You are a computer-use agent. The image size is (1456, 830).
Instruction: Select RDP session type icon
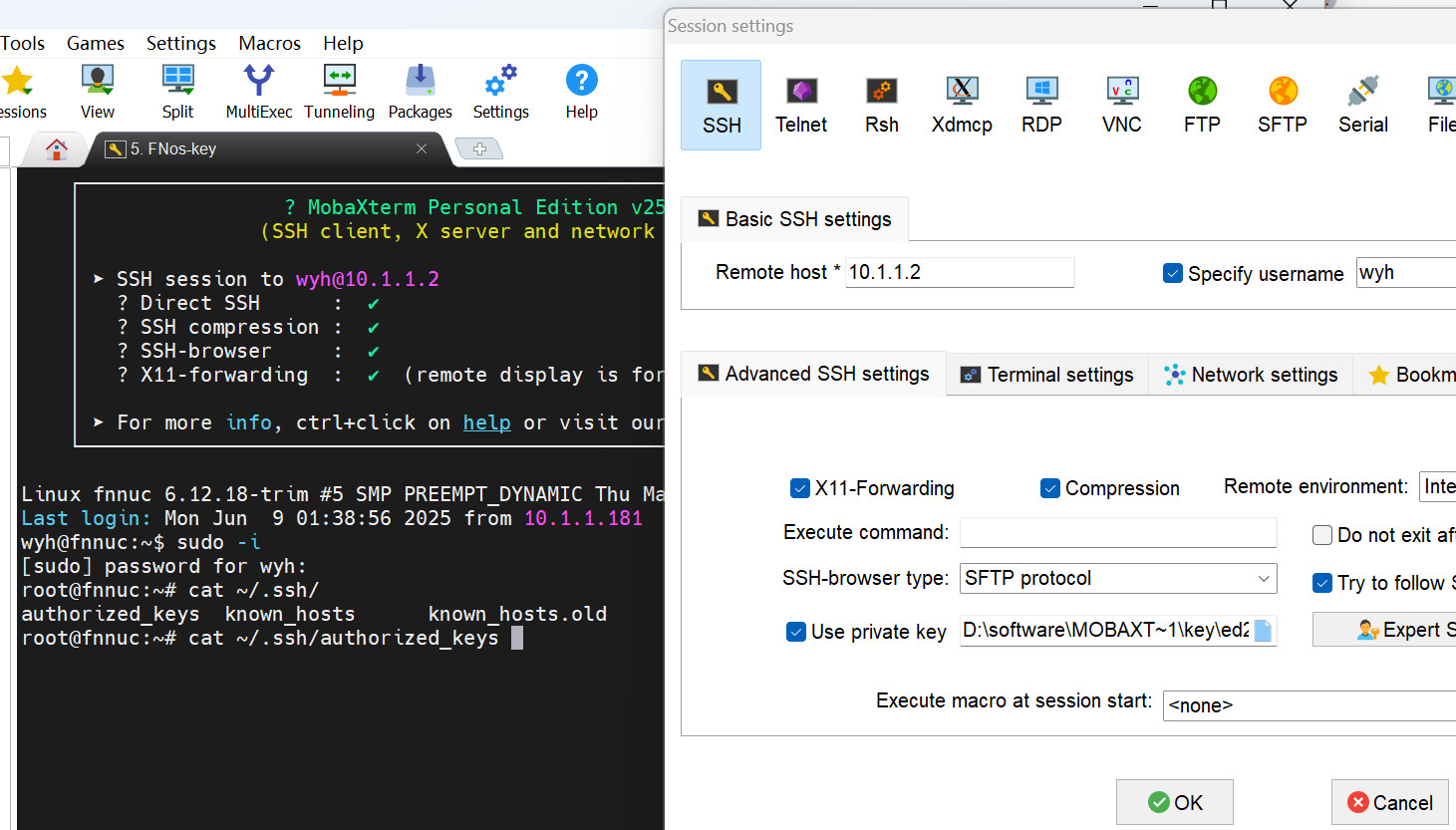1041,105
